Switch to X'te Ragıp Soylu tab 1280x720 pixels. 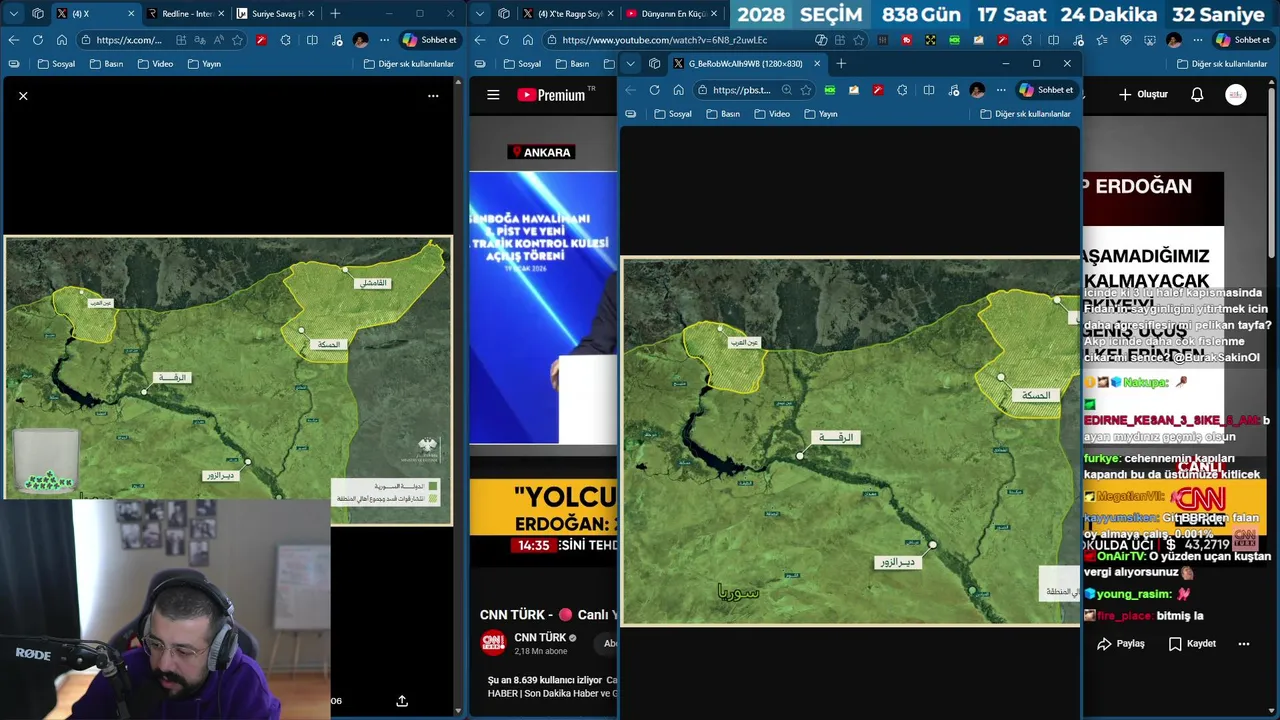(567, 13)
